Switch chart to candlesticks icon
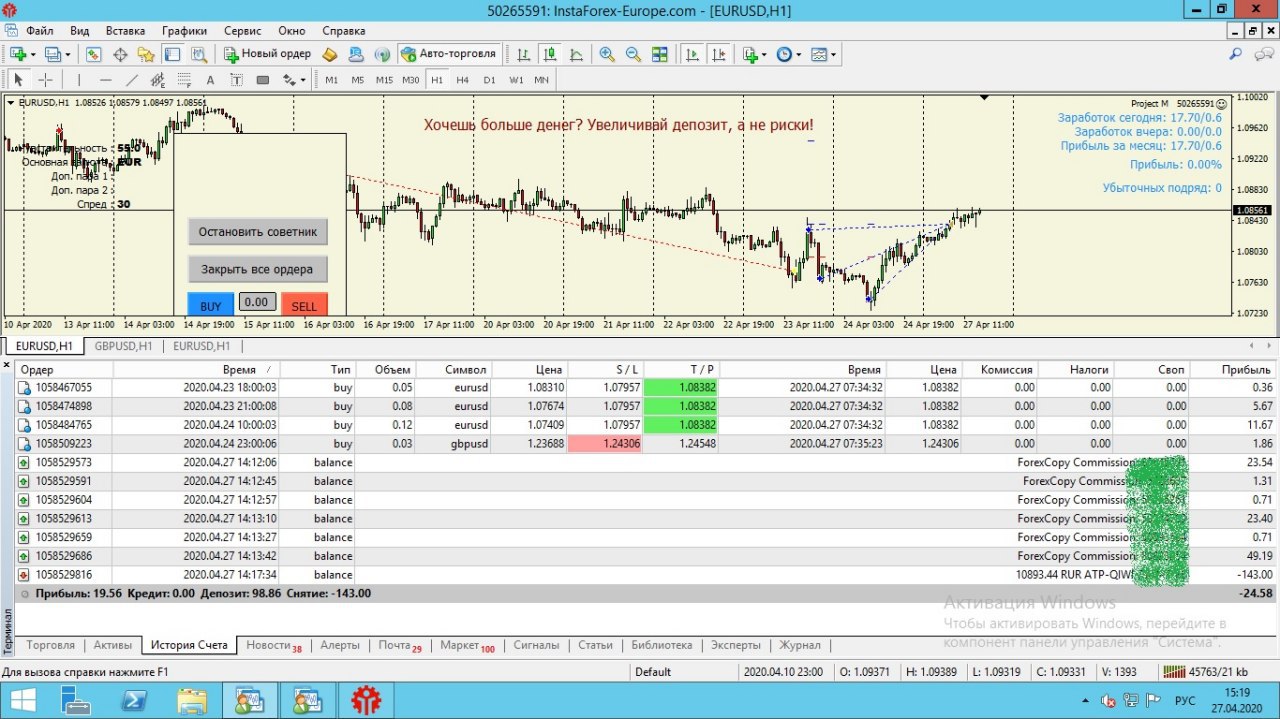 point(550,54)
